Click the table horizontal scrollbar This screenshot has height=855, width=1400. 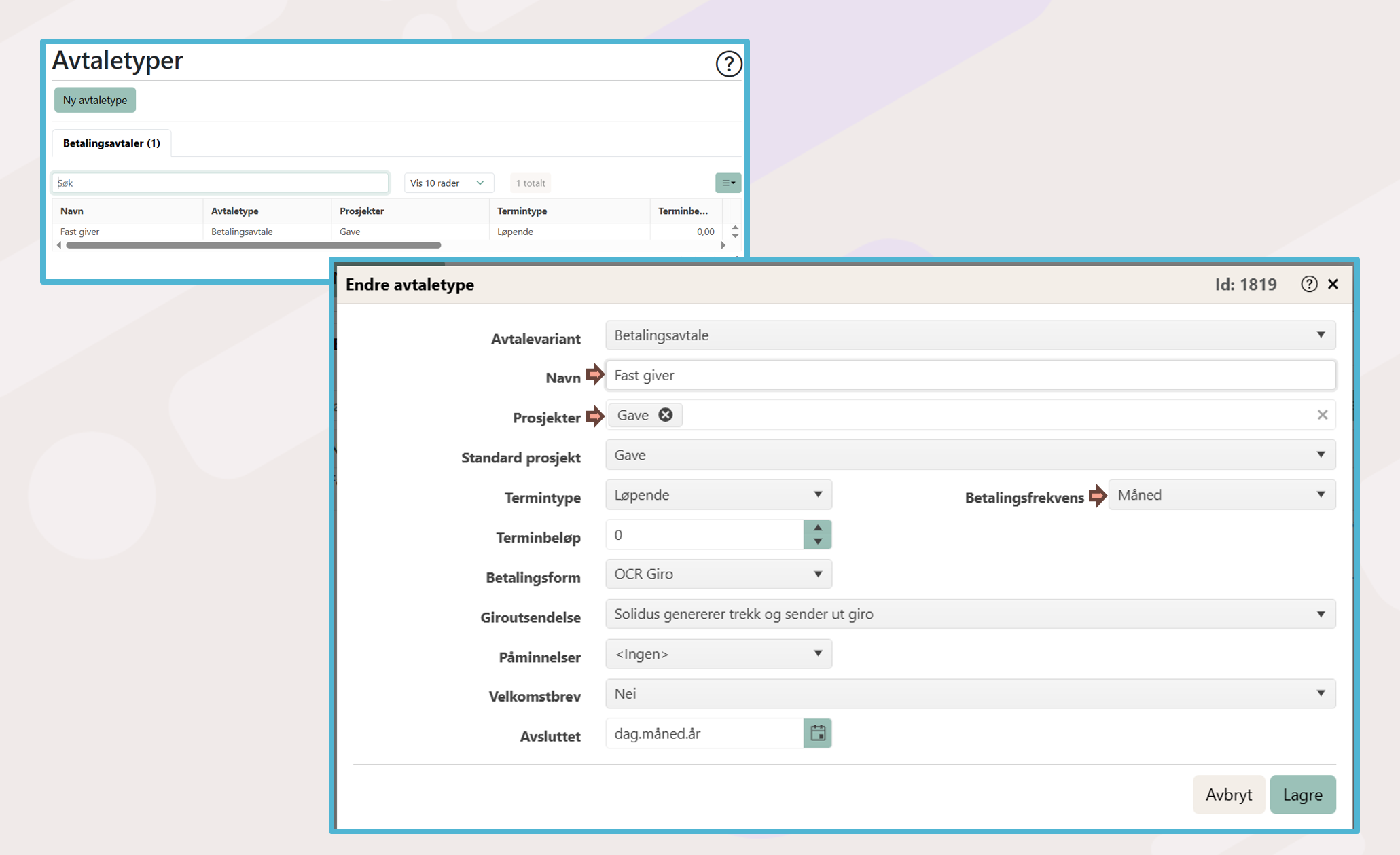pos(253,245)
